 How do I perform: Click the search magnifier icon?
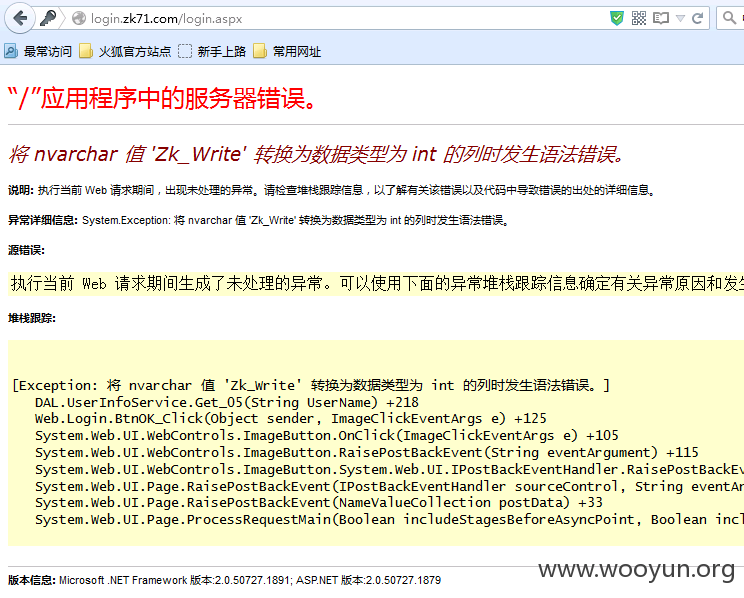(729, 19)
